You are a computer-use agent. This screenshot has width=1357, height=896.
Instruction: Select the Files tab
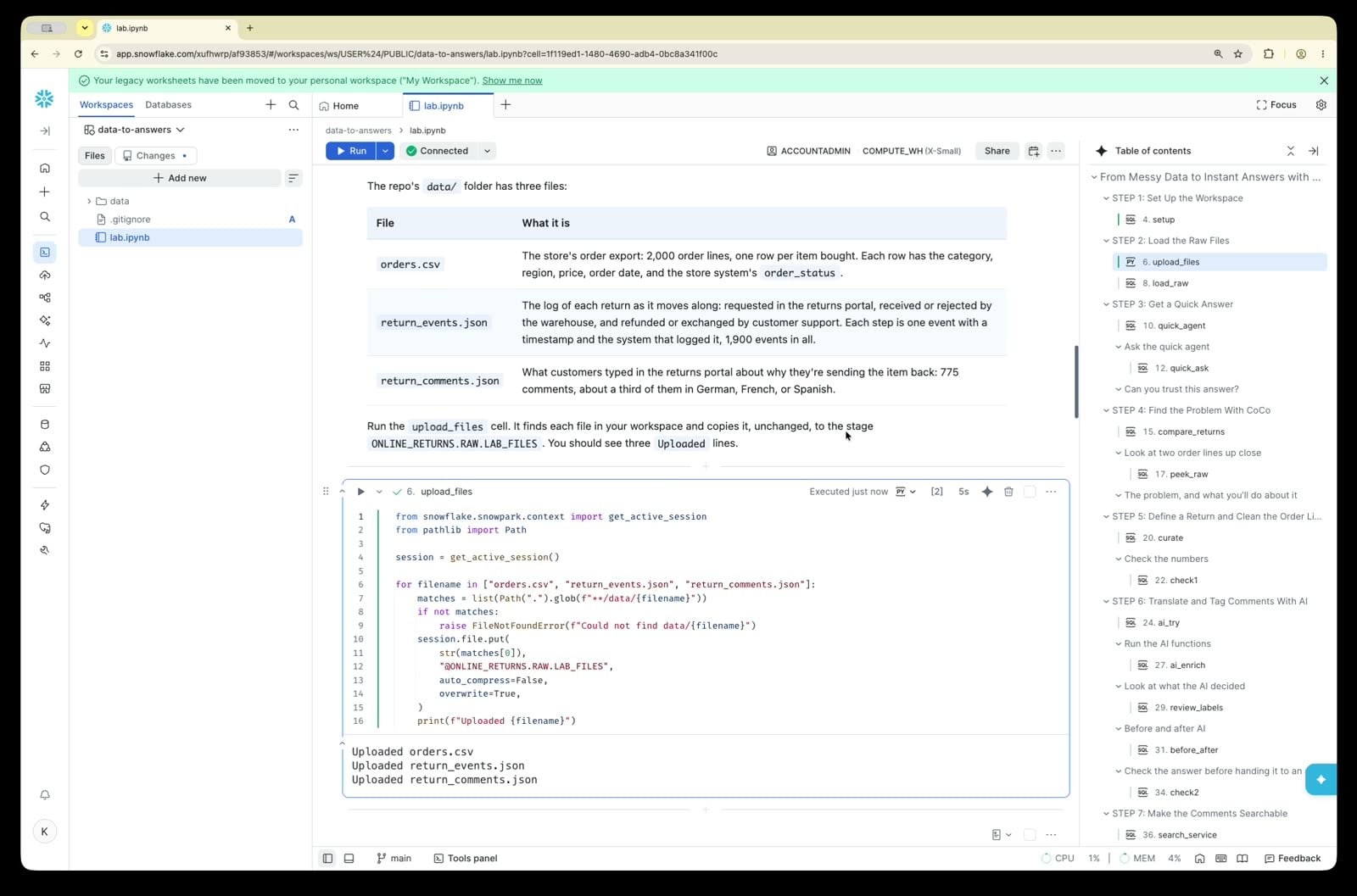pos(95,156)
